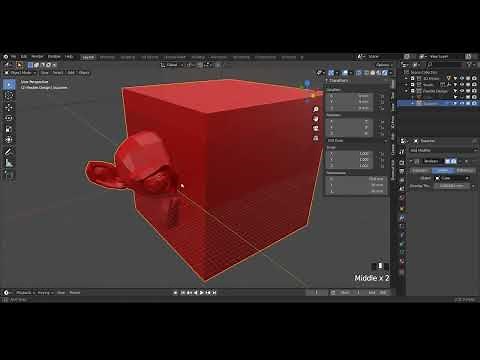The width and height of the screenshot is (480, 360).
Task: Open the Render properties tab
Action: click(x=402, y=162)
